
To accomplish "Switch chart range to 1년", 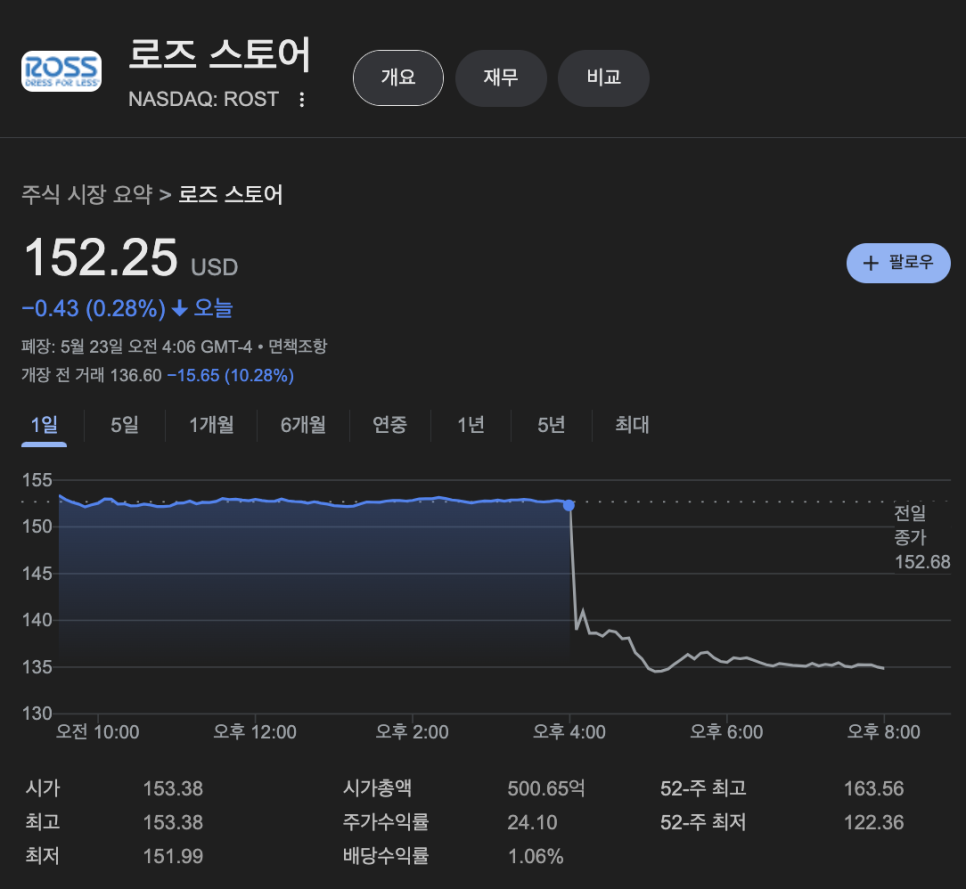I will (471, 425).
